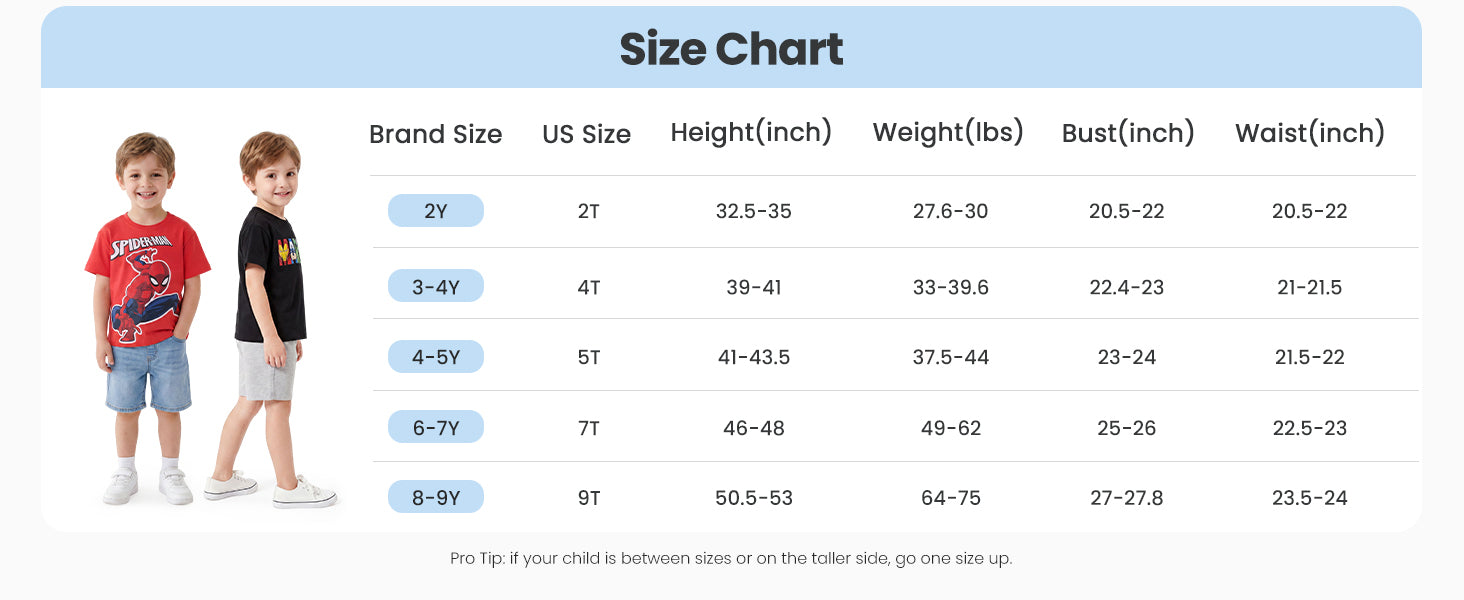Select the 9T US size cell

[x=589, y=497]
